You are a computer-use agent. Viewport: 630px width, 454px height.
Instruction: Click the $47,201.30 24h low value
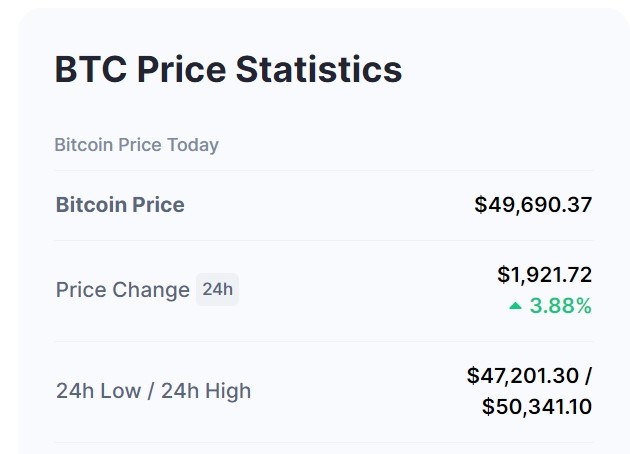(x=523, y=376)
